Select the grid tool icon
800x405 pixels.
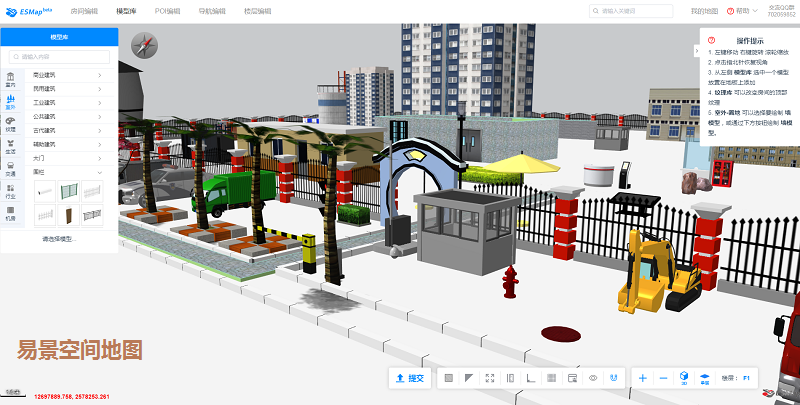[551, 378]
